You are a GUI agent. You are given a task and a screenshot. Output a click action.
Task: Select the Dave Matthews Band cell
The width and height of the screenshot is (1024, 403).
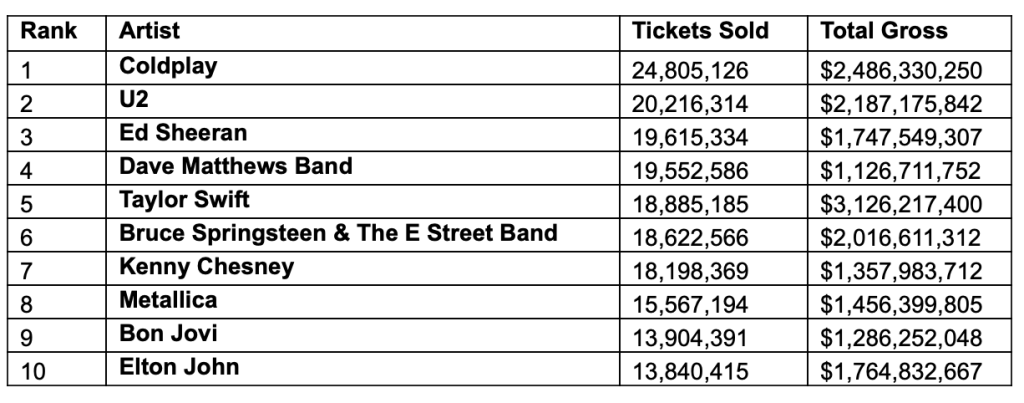235,166
